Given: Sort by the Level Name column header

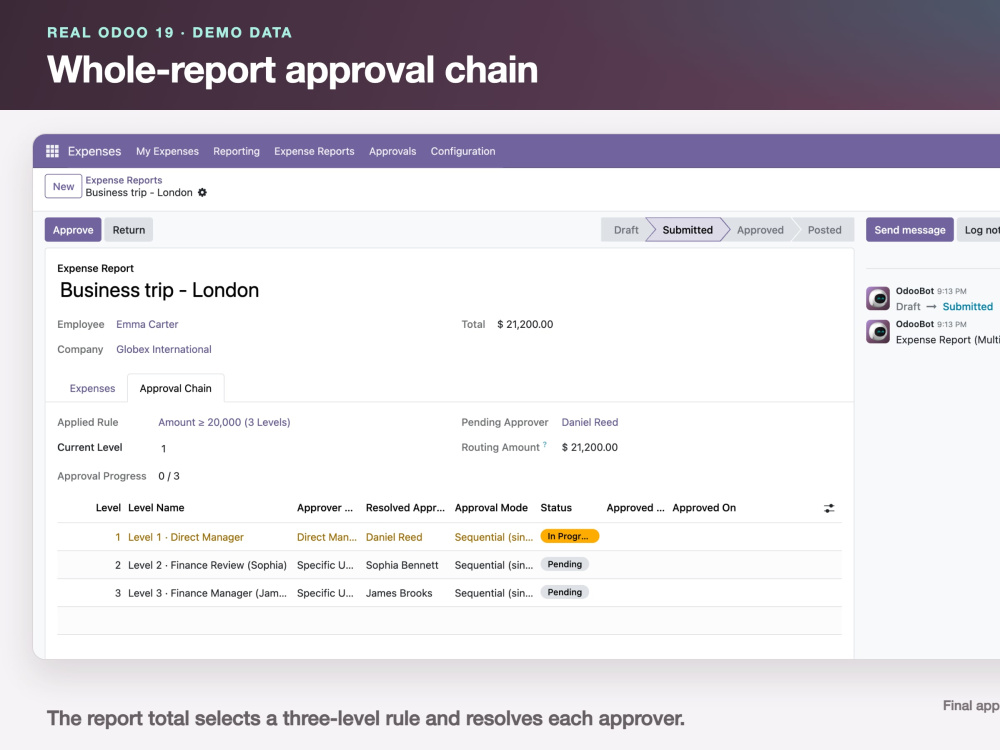Looking at the screenshot, I should (x=156, y=508).
